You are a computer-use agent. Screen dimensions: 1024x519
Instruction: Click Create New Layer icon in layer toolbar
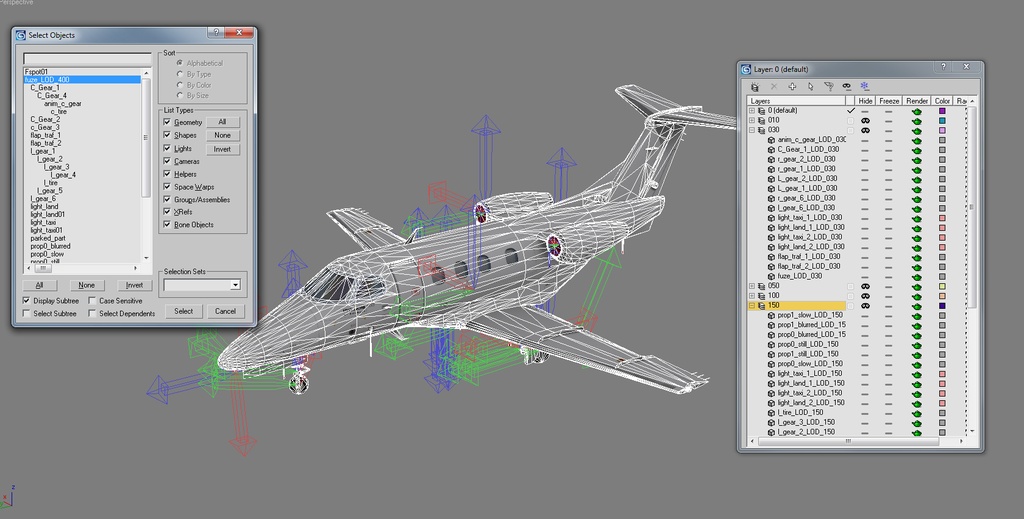coord(755,87)
